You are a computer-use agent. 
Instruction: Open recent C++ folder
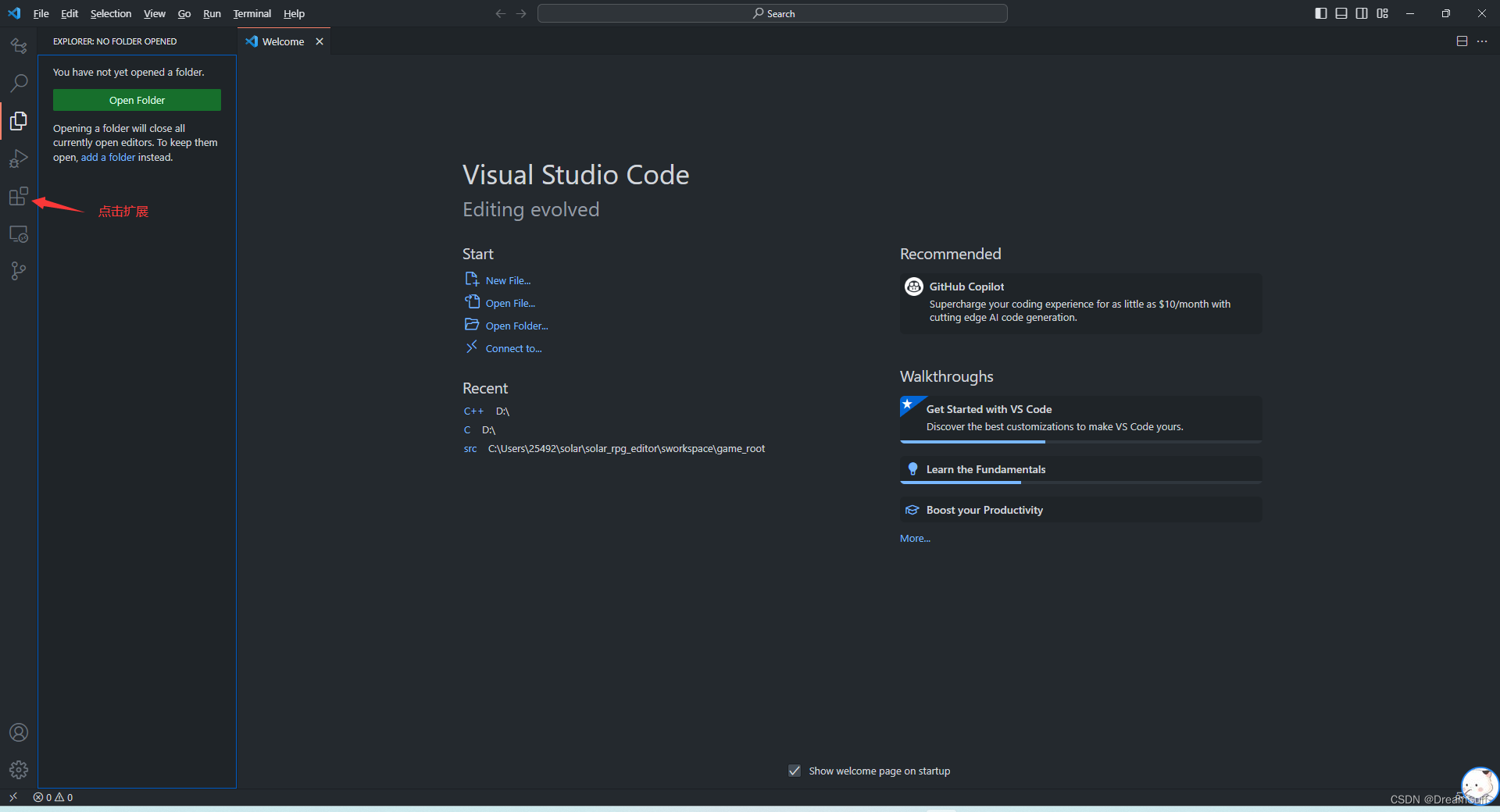click(x=473, y=411)
